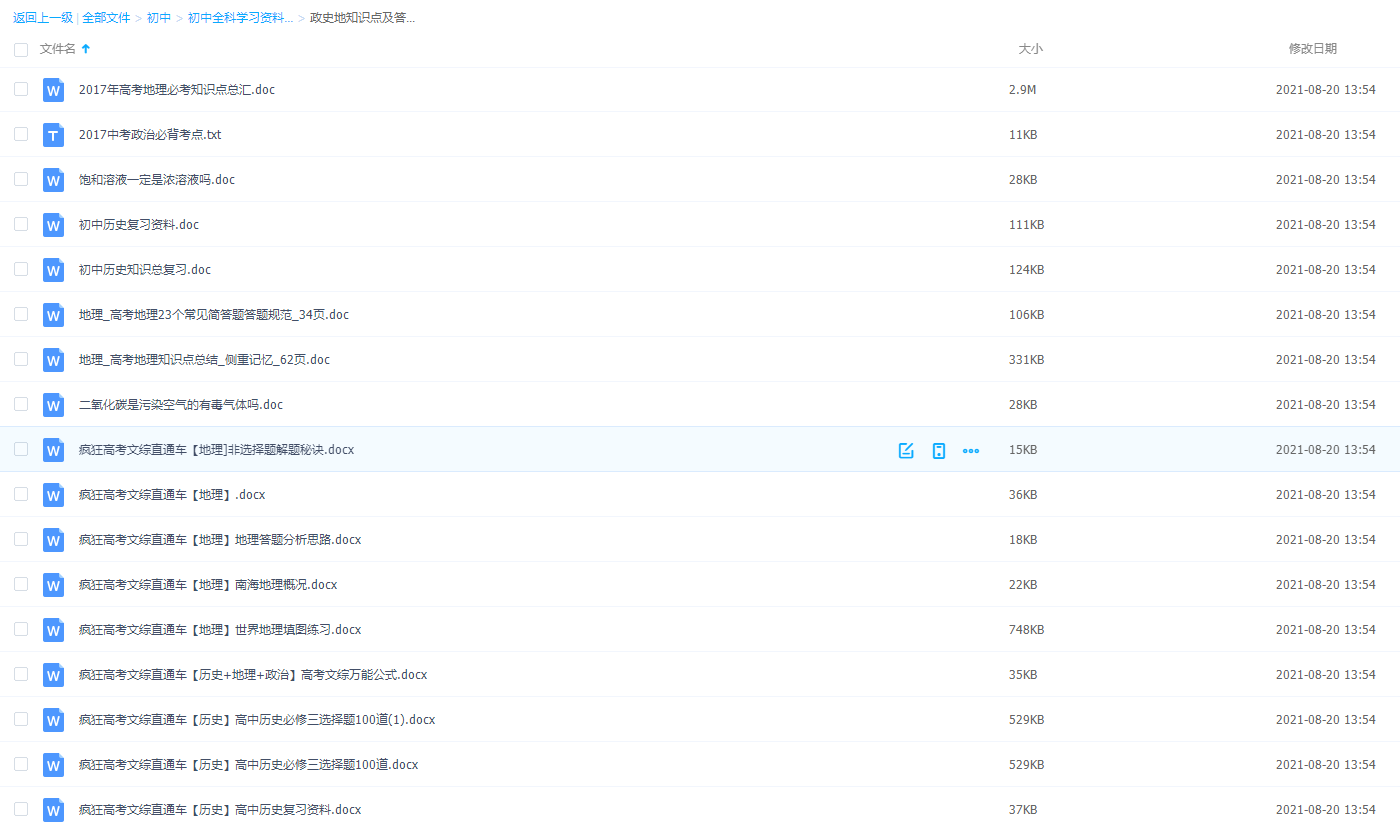This screenshot has width=1400, height=825.
Task: Open the three-dots more options menu
Action: click(x=970, y=450)
